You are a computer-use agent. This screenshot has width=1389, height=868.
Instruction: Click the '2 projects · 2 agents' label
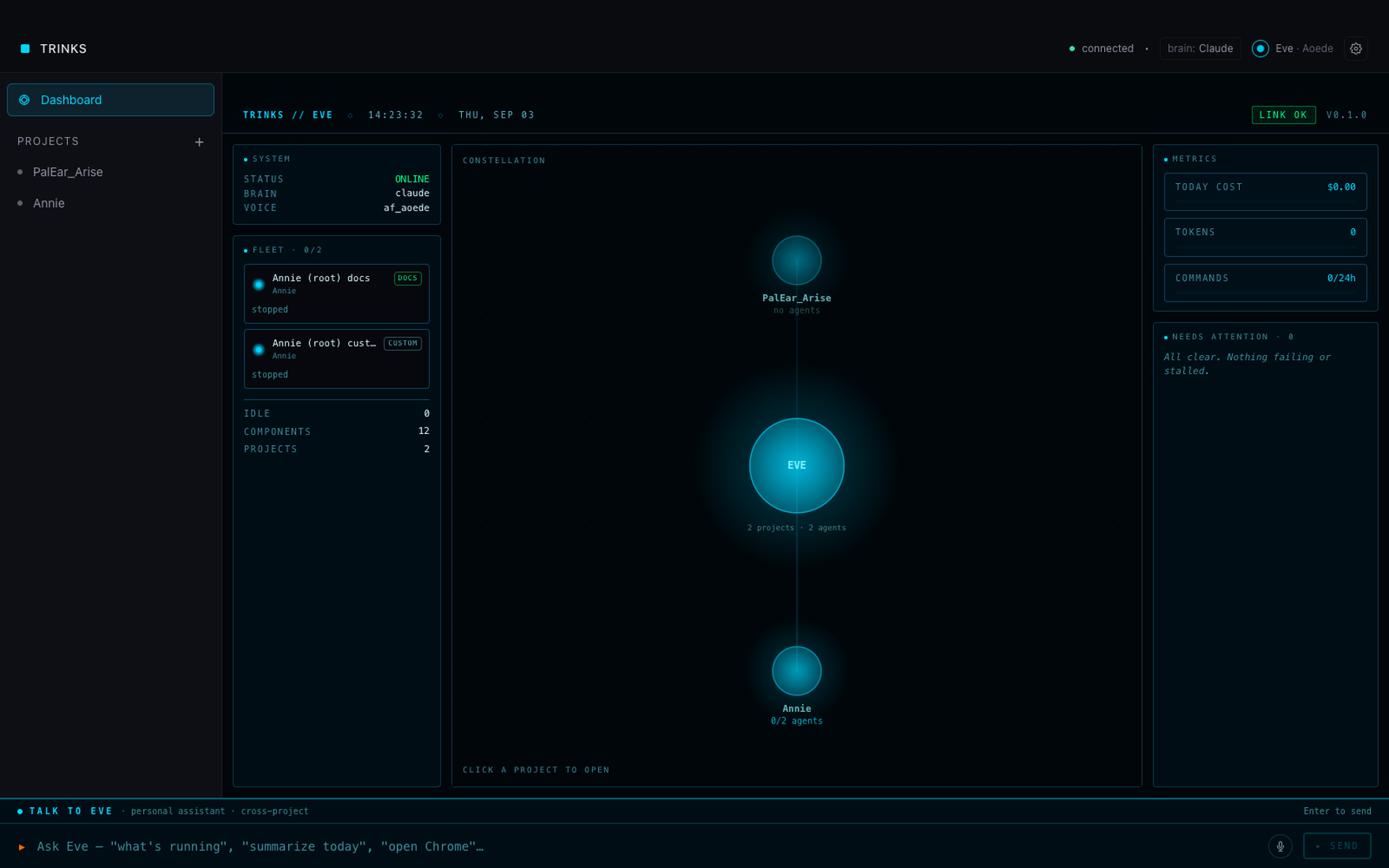(x=796, y=528)
